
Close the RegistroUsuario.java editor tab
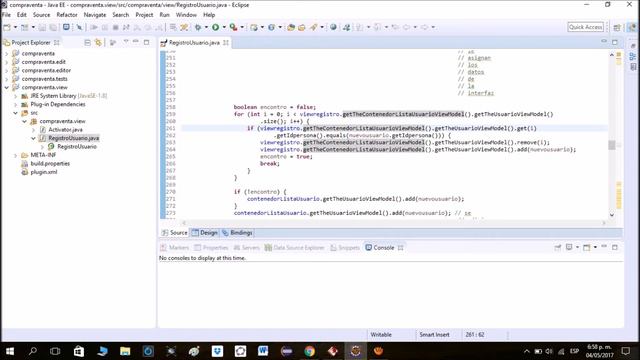pyautogui.click(x=226, y=42)
